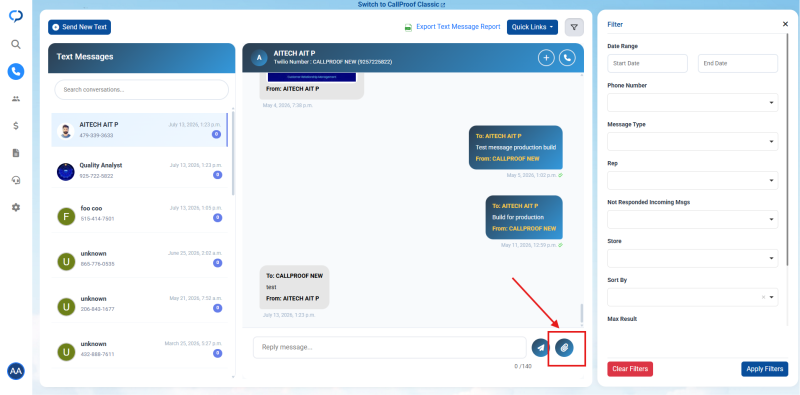Image resolution: width=800 pixels, height=395 pixels.
Task: Open the Sort By dropdown
Action: pyautogui.click(x=692, y=297)
